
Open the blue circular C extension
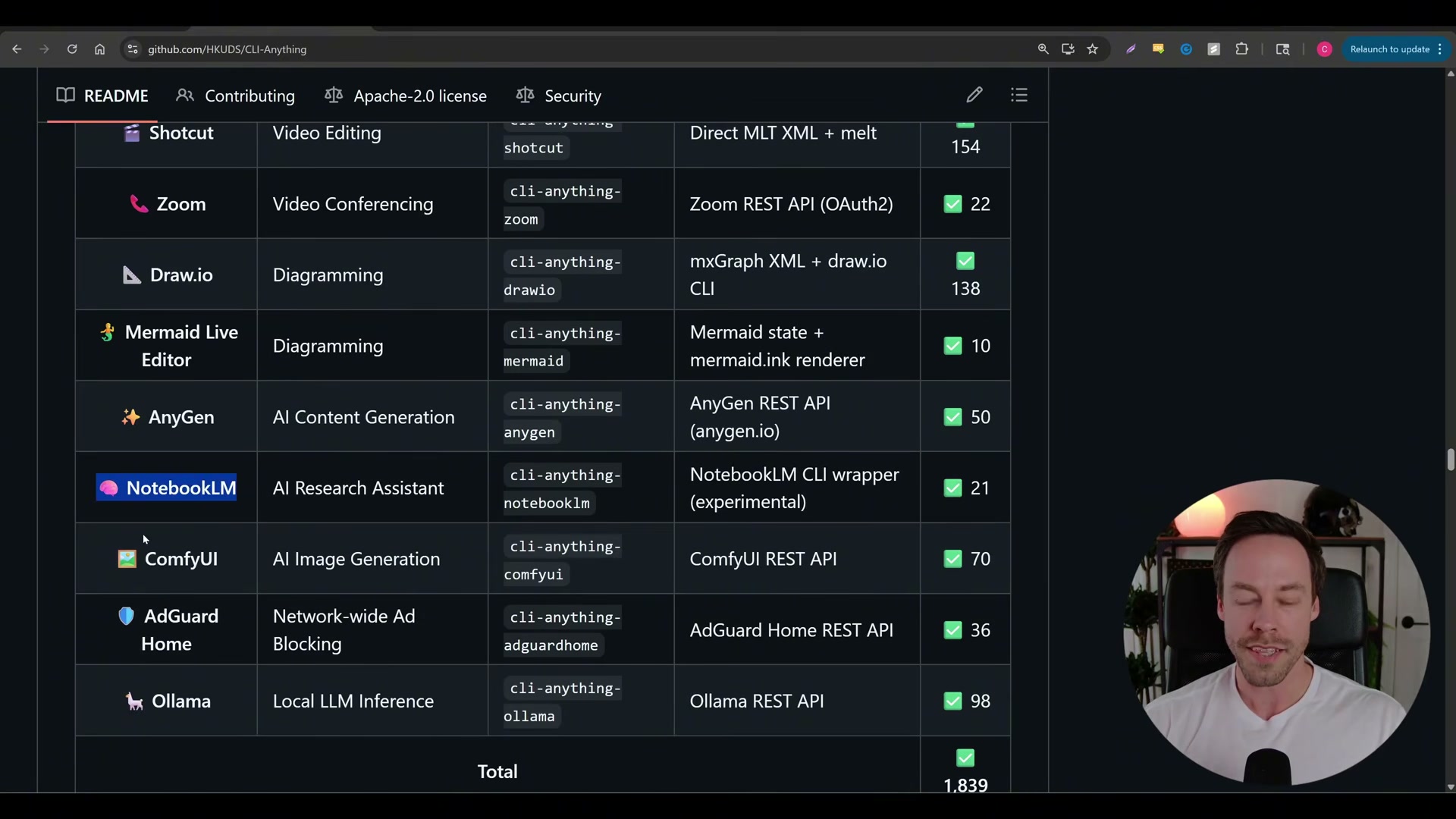[x=1186, y=49]
